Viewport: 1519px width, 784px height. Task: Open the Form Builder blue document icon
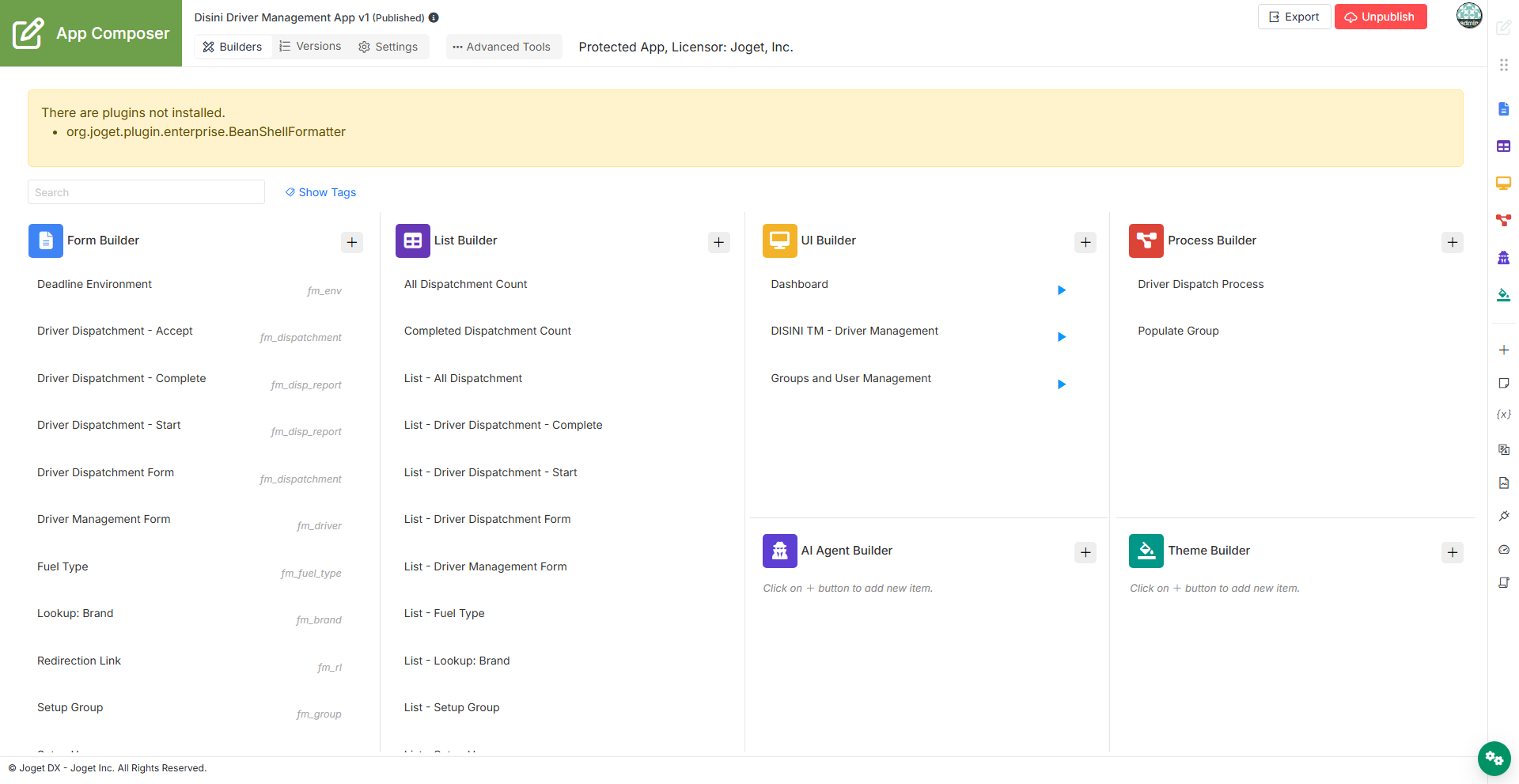(x=46, y=241)
